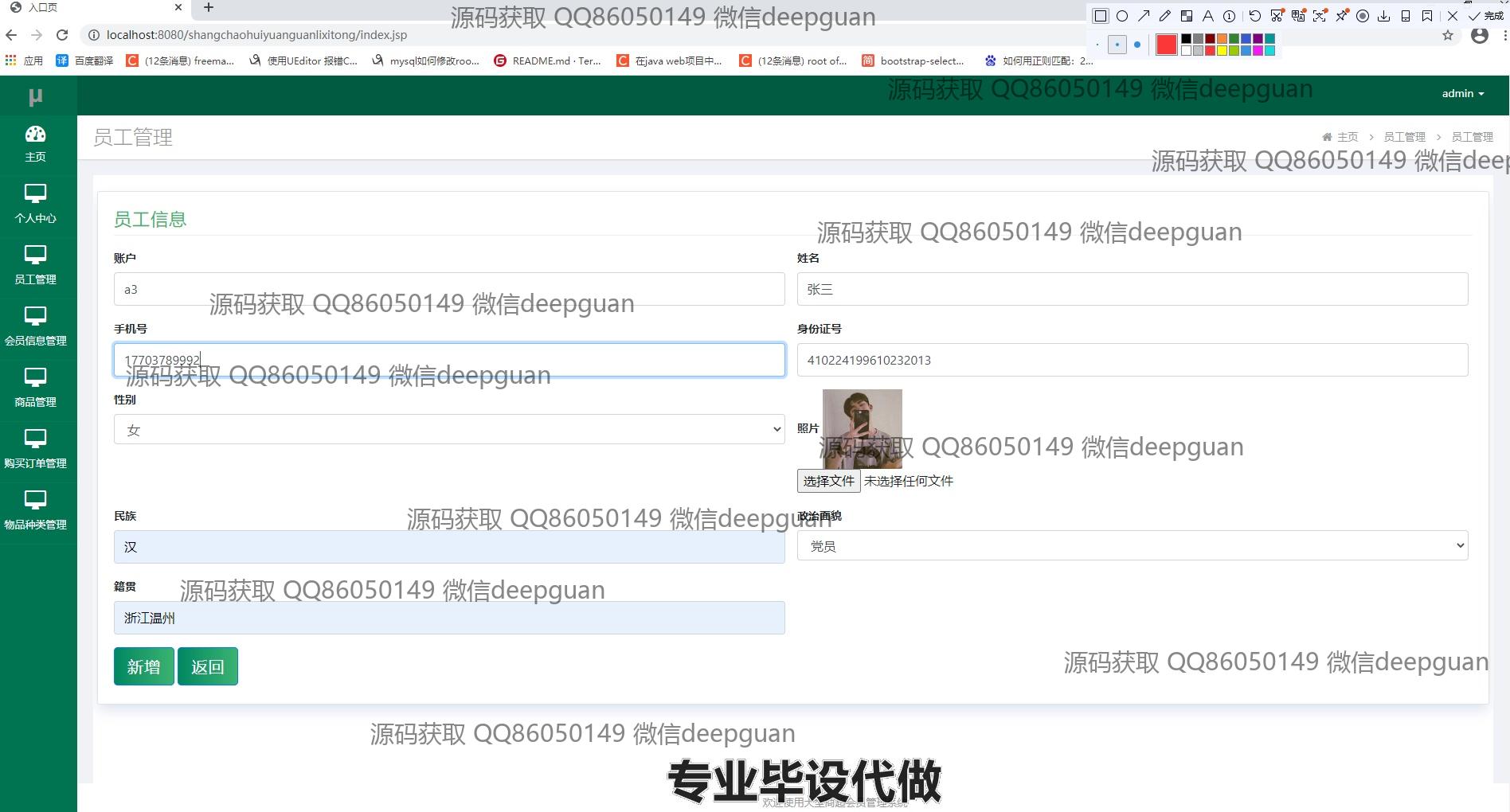Click the 新增 button
Screen dimensions: 1510x812
point(143,666)
